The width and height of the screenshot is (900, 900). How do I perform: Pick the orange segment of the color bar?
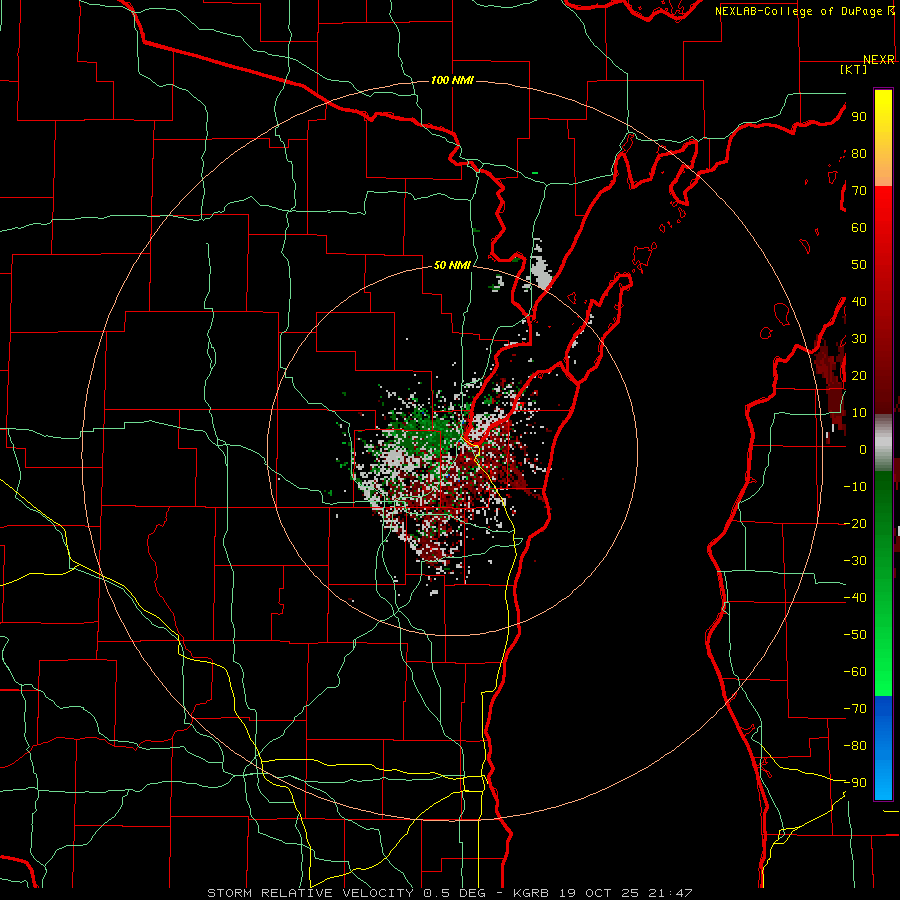[883, 168]
